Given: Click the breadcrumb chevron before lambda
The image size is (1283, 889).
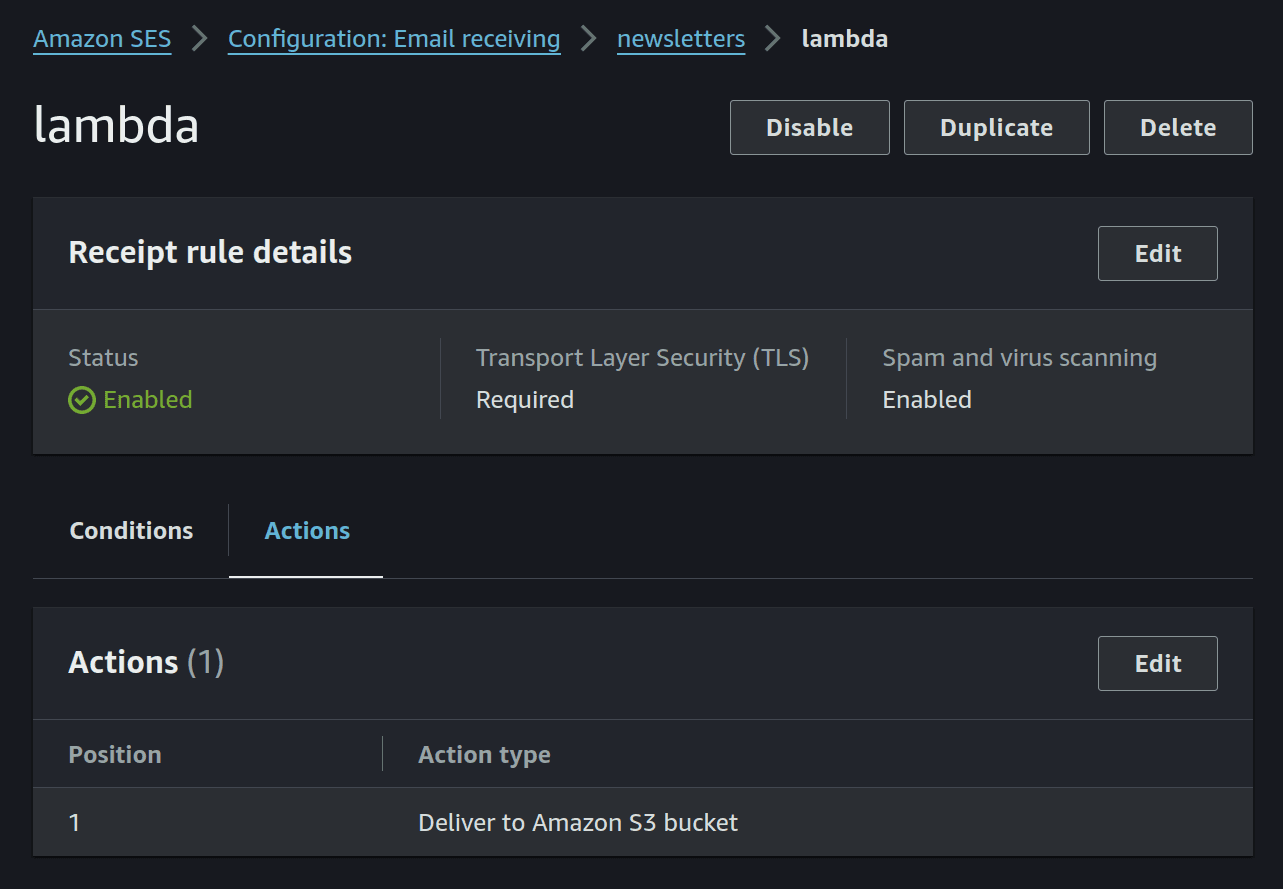Looking at the screenshot, I should pos(773,39).
